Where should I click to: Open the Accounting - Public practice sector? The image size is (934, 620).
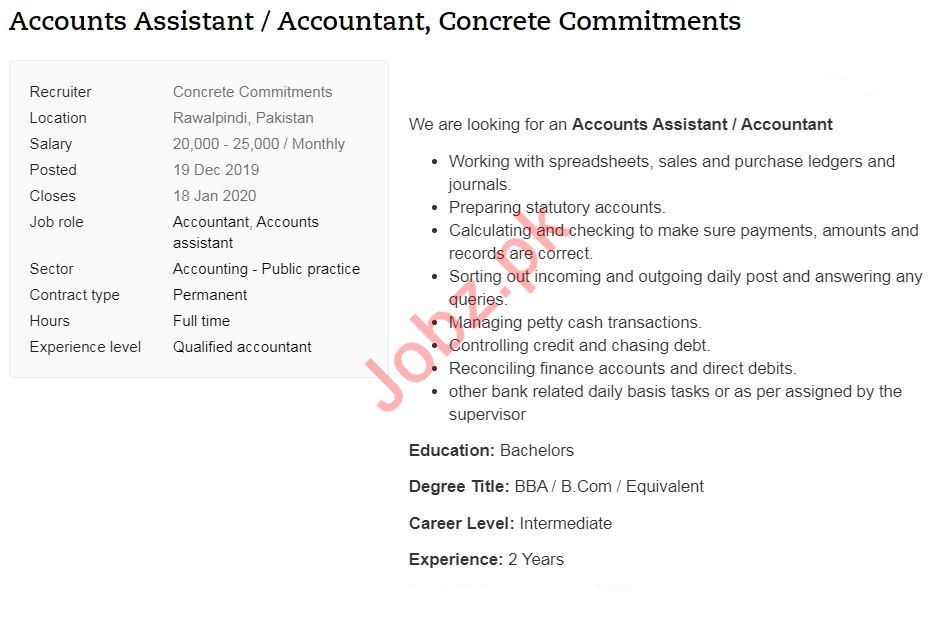pyautogui.click(x=266, y=269)
